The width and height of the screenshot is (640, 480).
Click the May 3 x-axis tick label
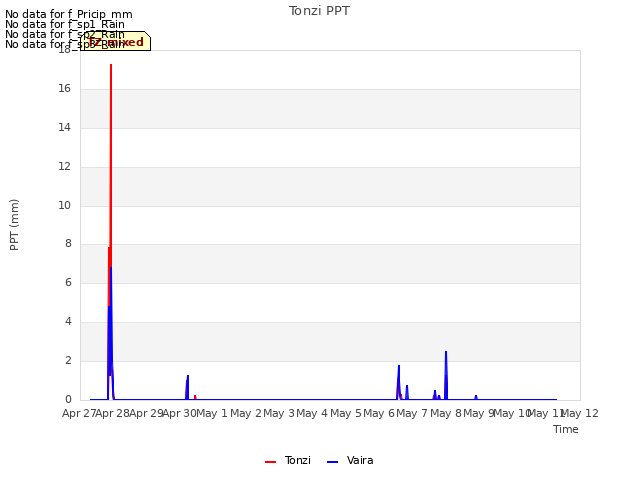279,413
